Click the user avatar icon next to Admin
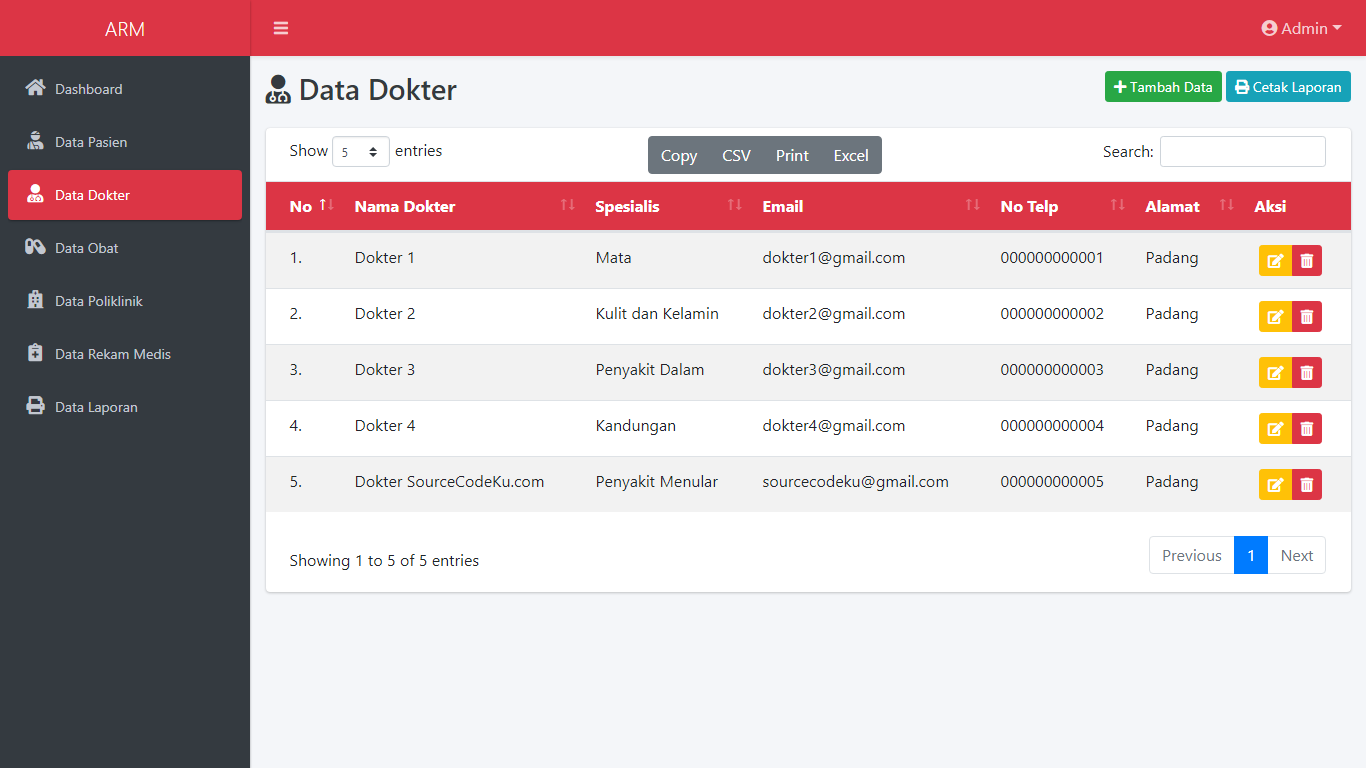 click(x=1270, y=28)
